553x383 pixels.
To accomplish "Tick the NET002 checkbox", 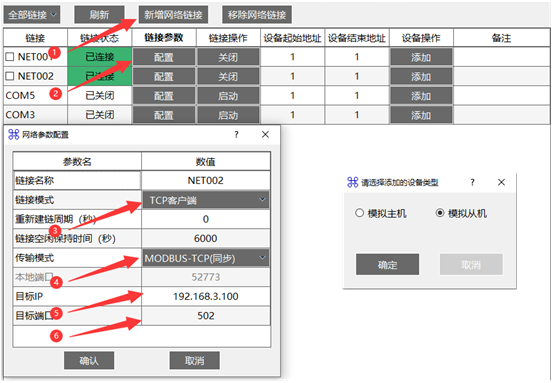I will click(10, 76).
